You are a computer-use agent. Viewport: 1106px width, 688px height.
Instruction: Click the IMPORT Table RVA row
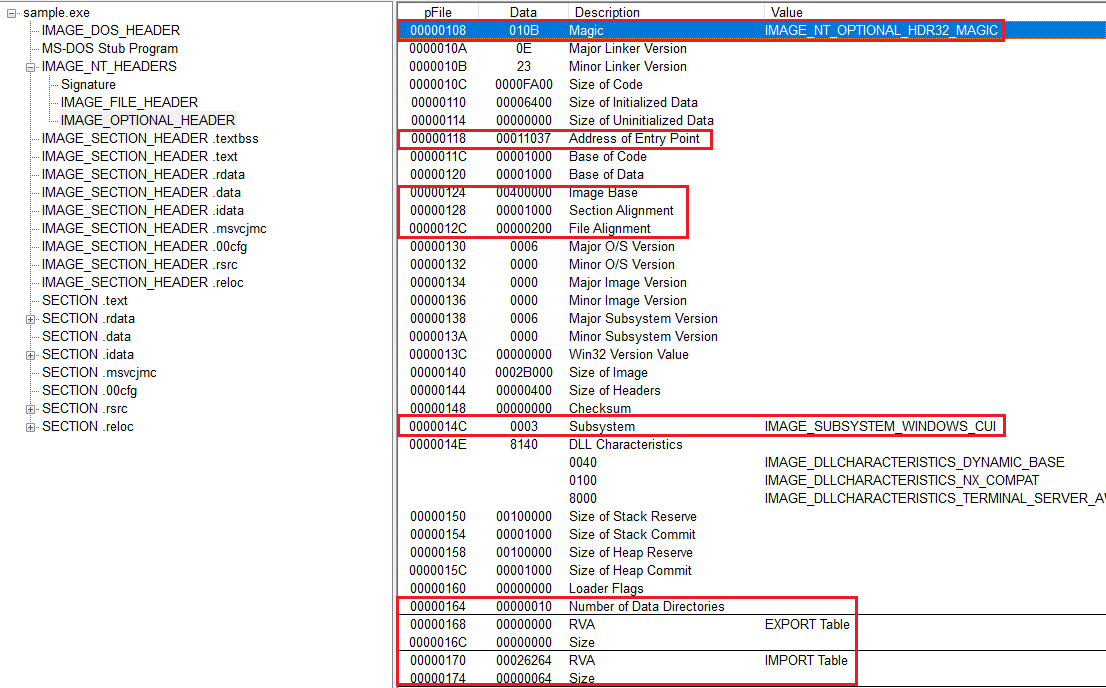(x=581, y=661)
